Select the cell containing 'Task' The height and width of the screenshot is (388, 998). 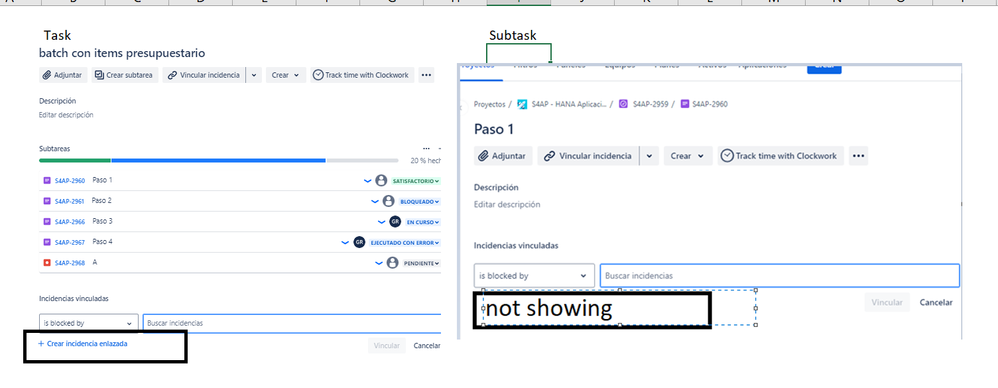click(57, 35)
